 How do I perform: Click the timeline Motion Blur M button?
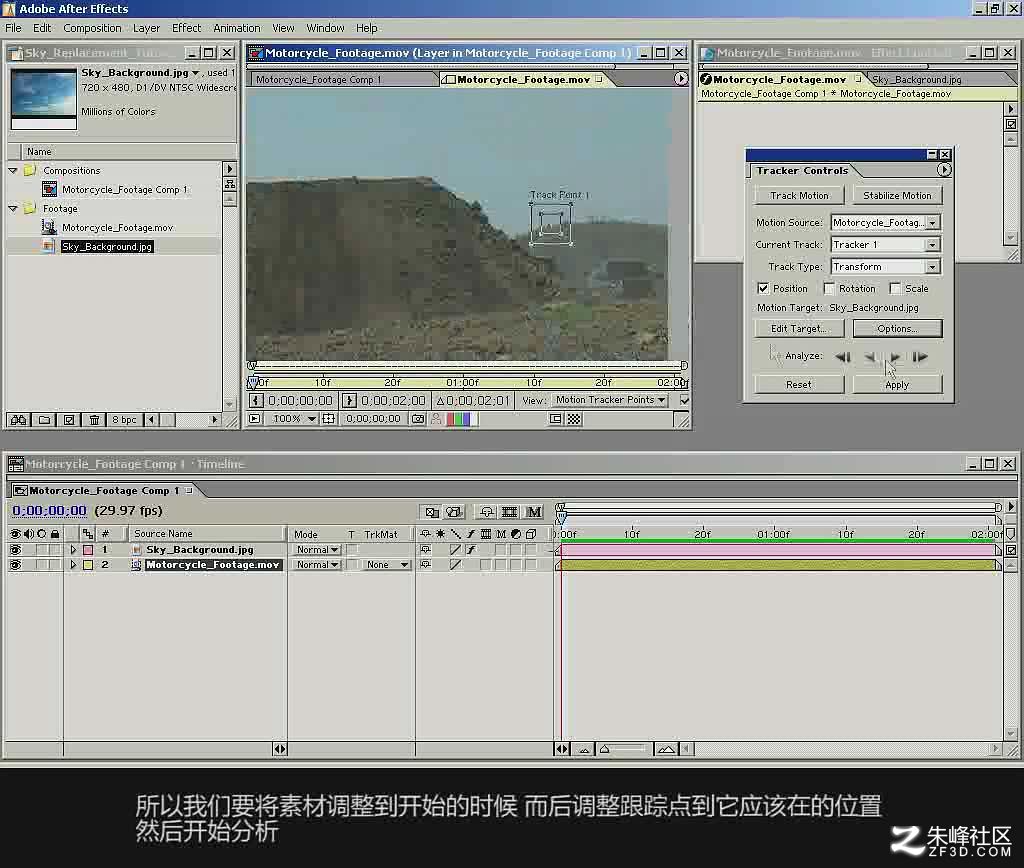(534, 512)
